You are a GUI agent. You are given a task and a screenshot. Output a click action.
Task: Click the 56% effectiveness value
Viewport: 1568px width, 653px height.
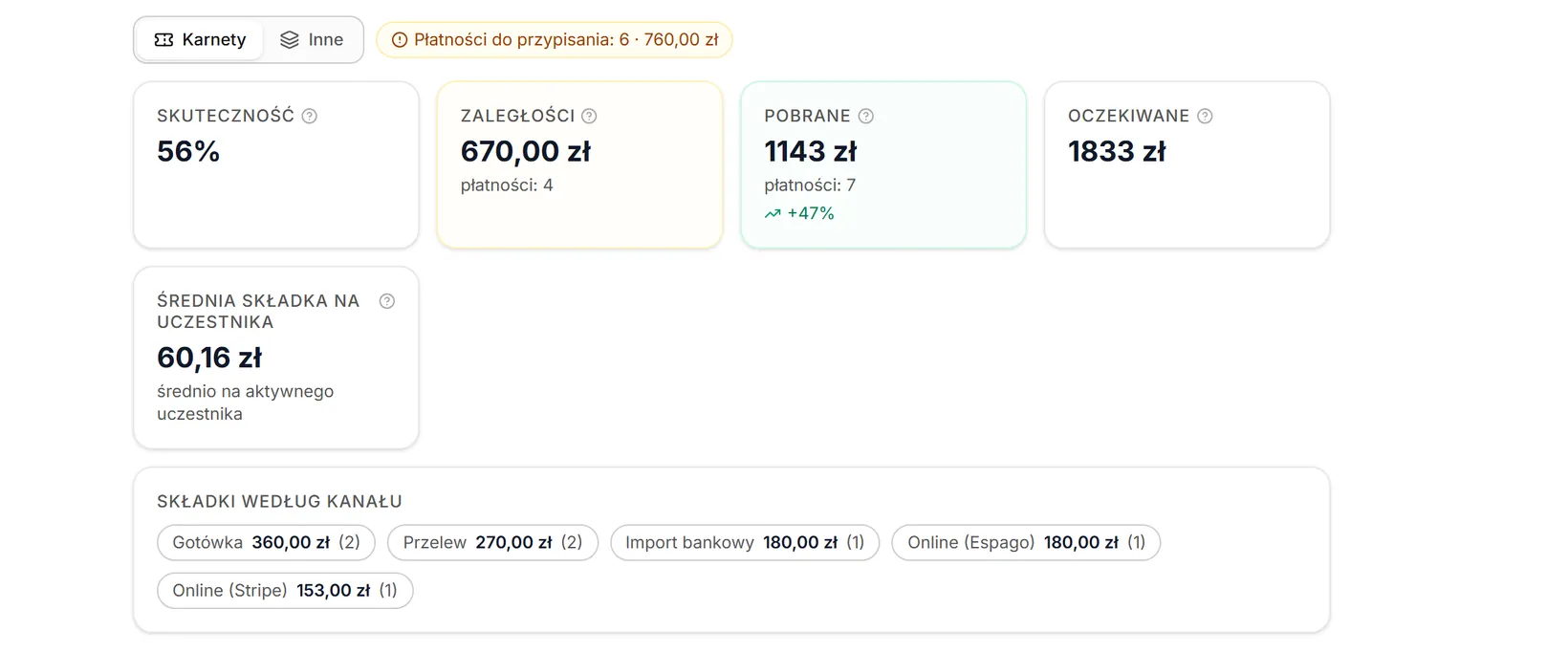(188, 151)
